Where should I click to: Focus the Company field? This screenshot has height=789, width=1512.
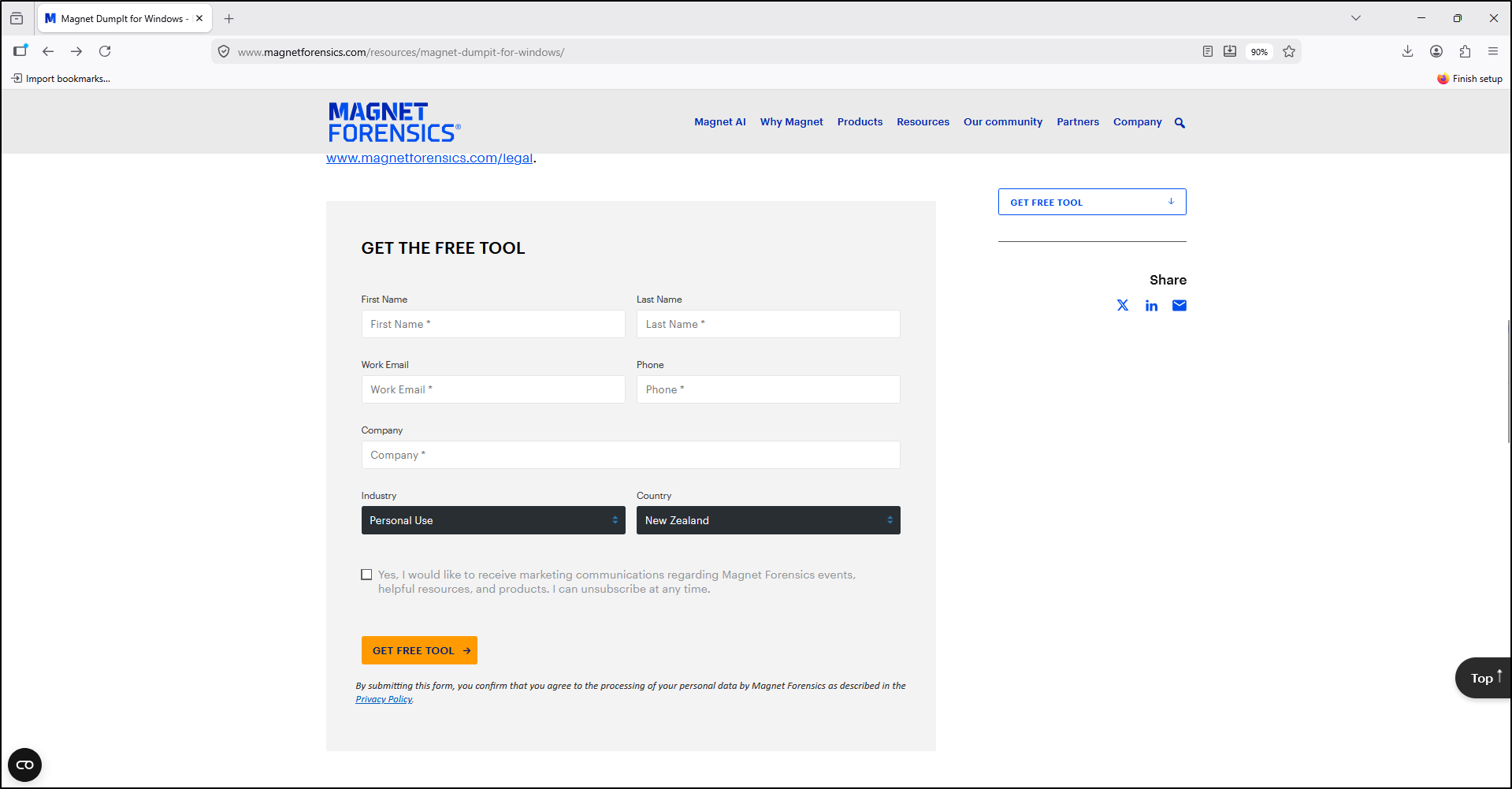(x=630, y=455)
